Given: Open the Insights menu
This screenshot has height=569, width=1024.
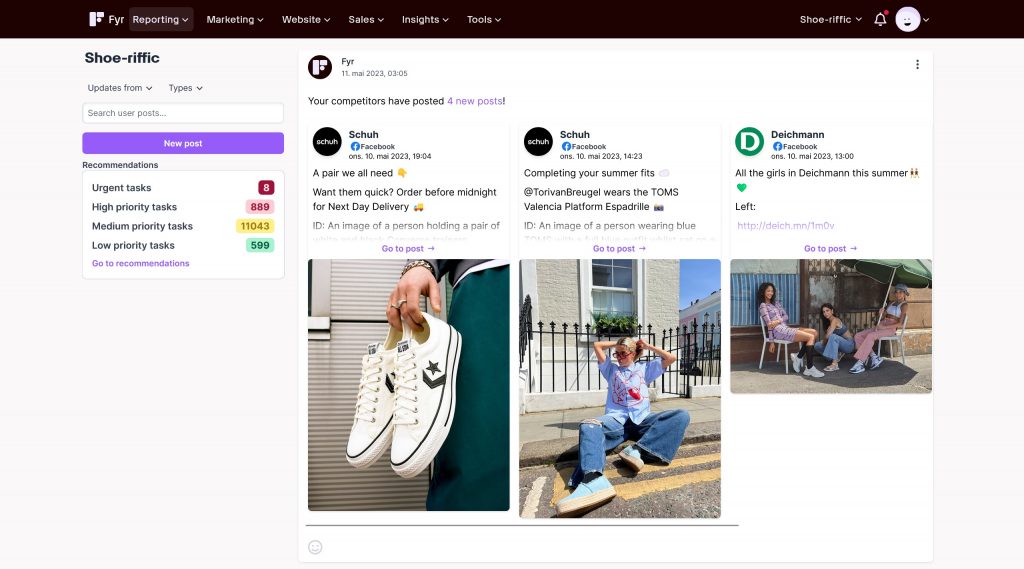Looking at the screenshot, I should (425, 19).
